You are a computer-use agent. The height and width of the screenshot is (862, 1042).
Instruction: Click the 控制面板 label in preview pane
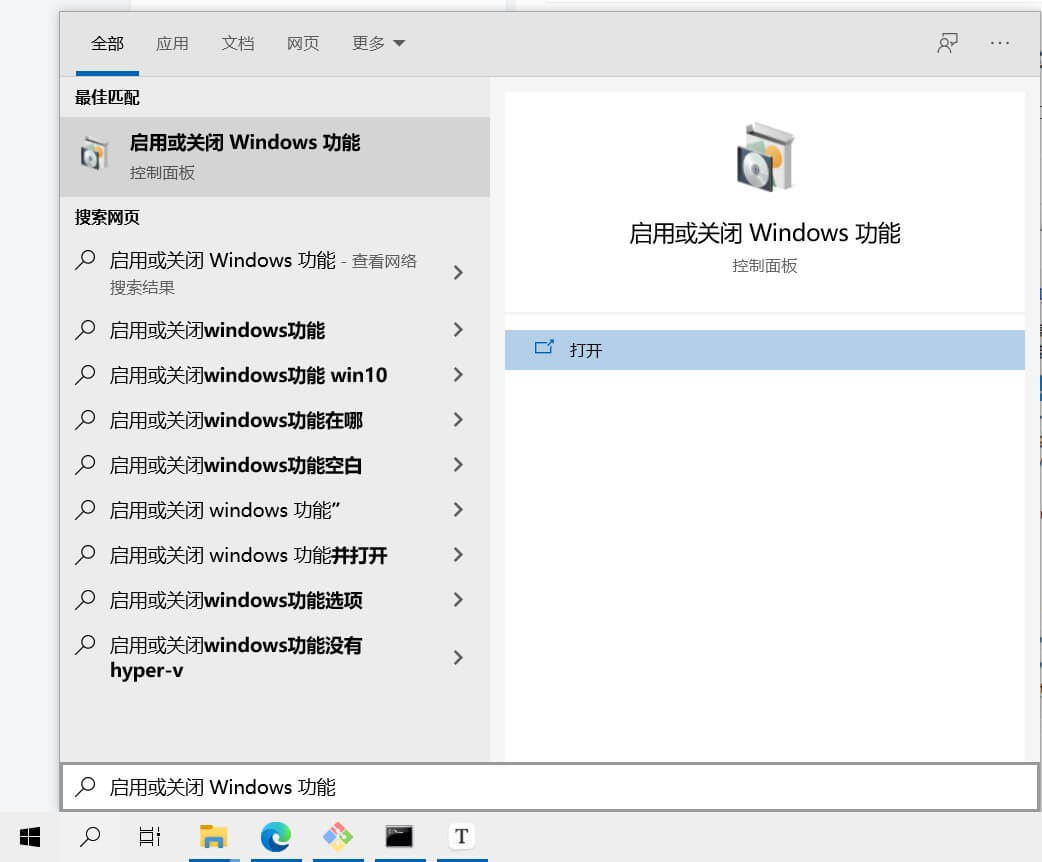pyautogui.click(x=765, y=266)
